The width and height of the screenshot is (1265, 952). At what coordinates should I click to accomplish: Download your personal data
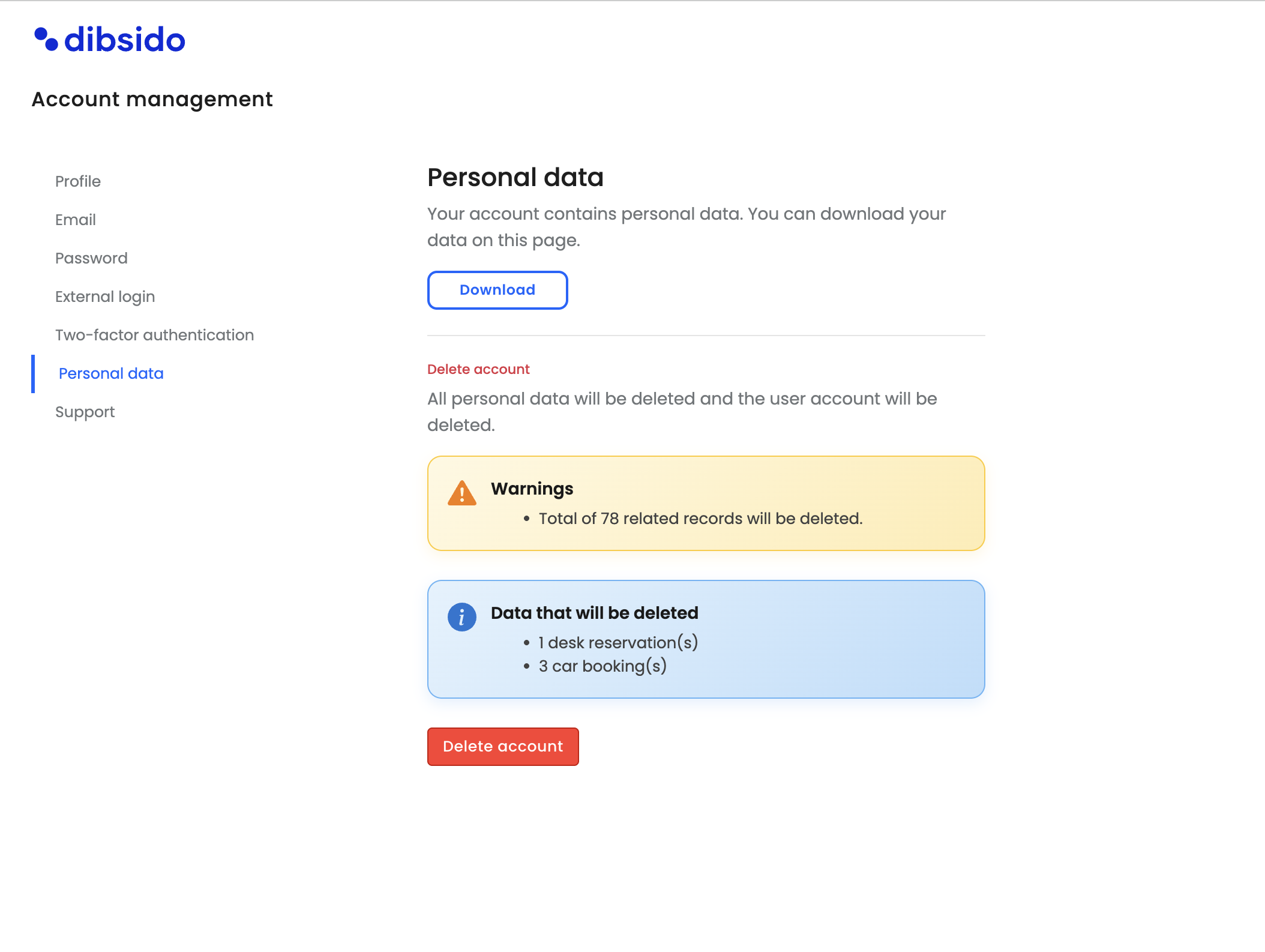point(497,290)
